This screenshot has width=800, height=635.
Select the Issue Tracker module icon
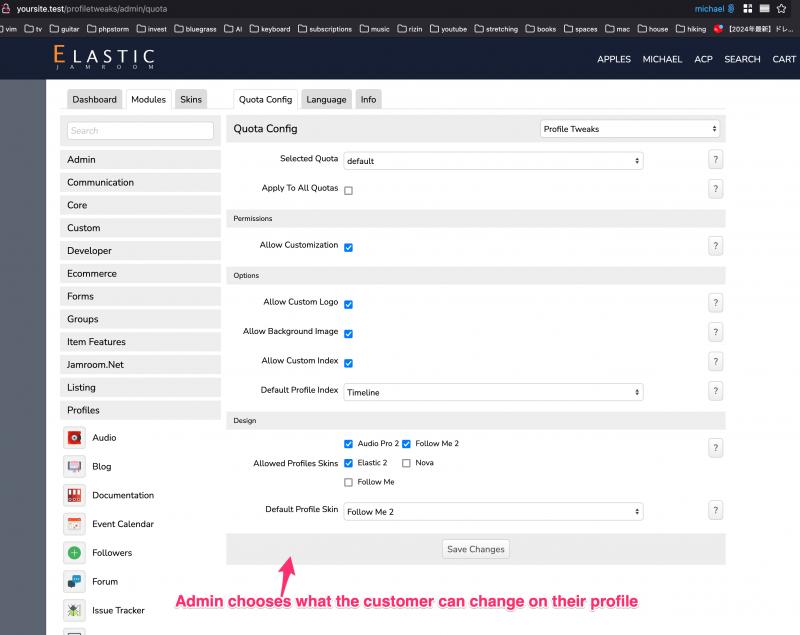click(74, 610)
